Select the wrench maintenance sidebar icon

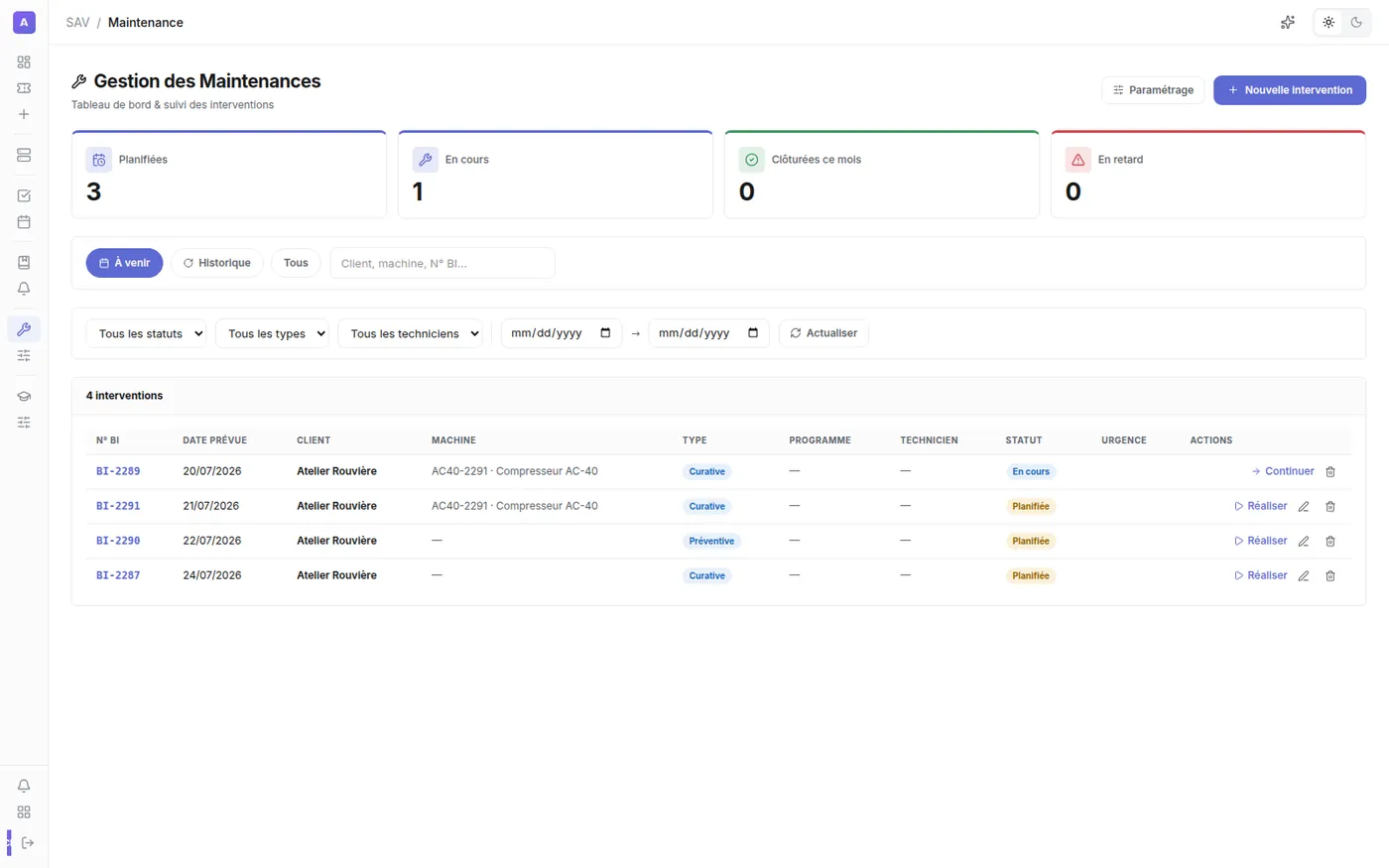tap(24, 329)
